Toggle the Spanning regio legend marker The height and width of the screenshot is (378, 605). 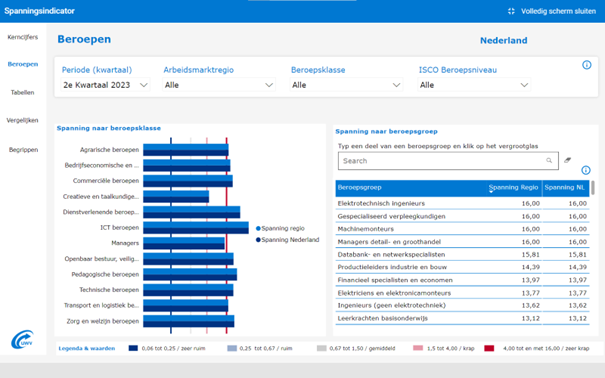tap(258, 228)
